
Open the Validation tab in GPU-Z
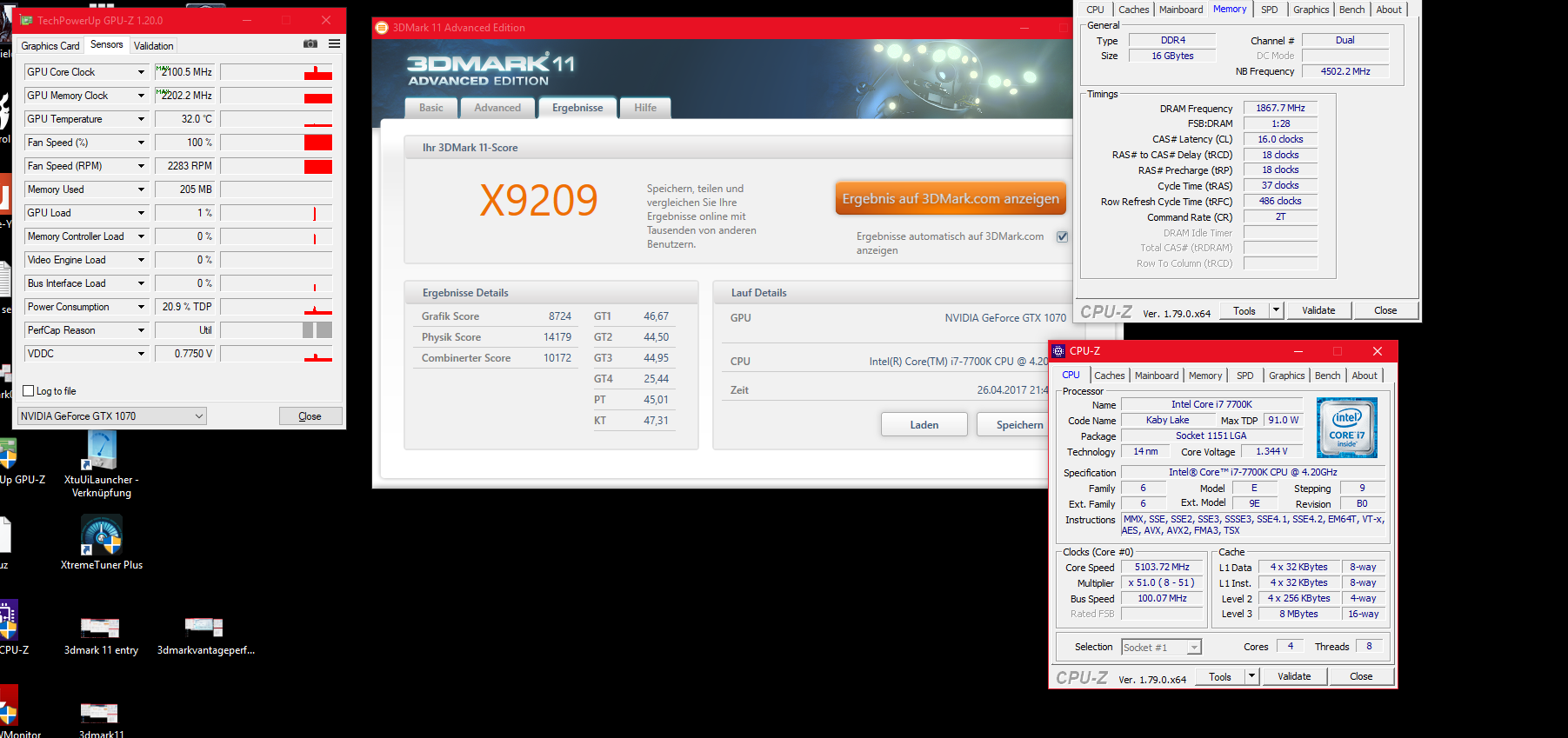tap(154, 46)
